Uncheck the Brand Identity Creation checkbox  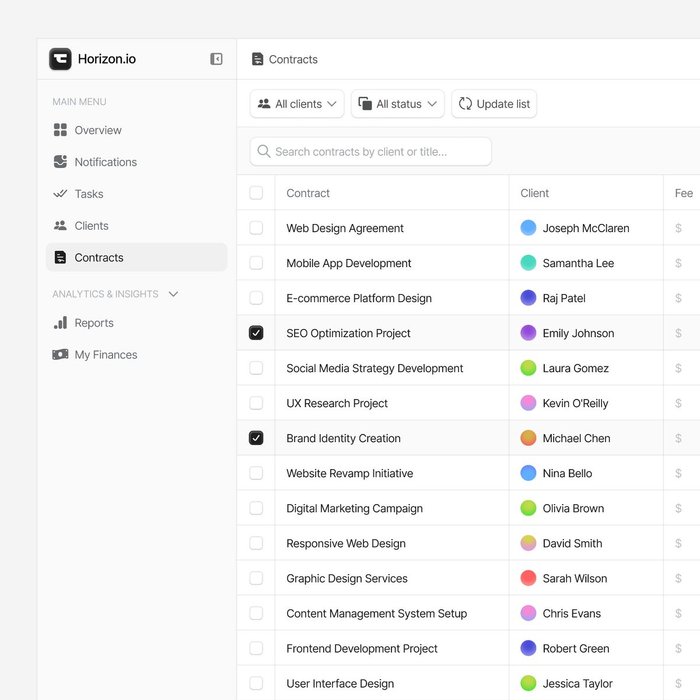(x=256, y=438)
